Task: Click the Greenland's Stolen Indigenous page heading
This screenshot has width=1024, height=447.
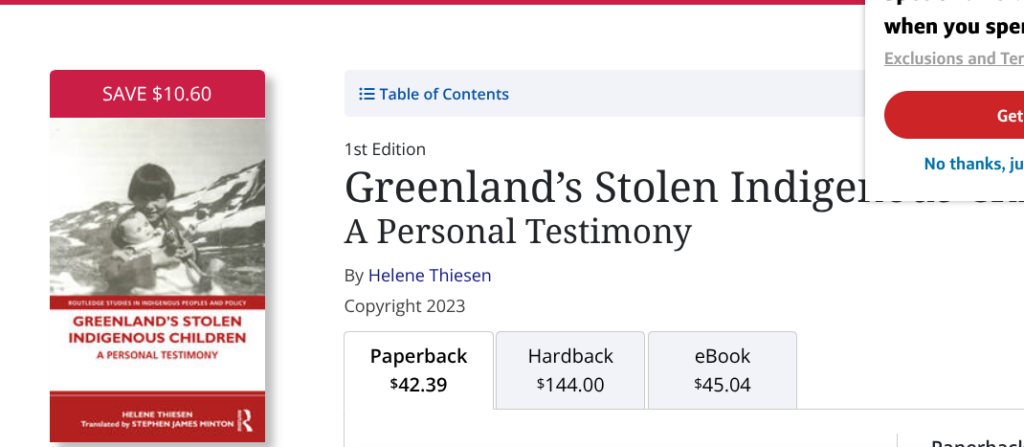Action: pyautogui.click(x=600, y=189)
